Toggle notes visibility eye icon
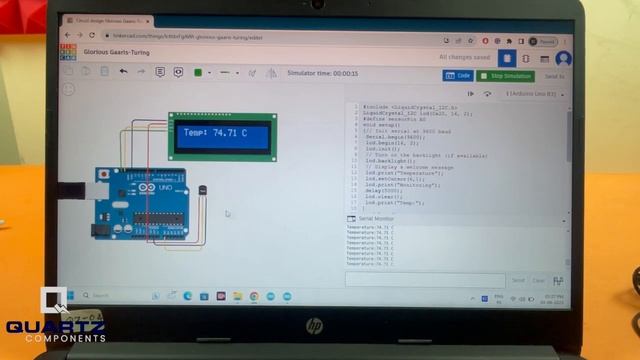The width and height of the screenshot is (640, 360). (178, 73)
